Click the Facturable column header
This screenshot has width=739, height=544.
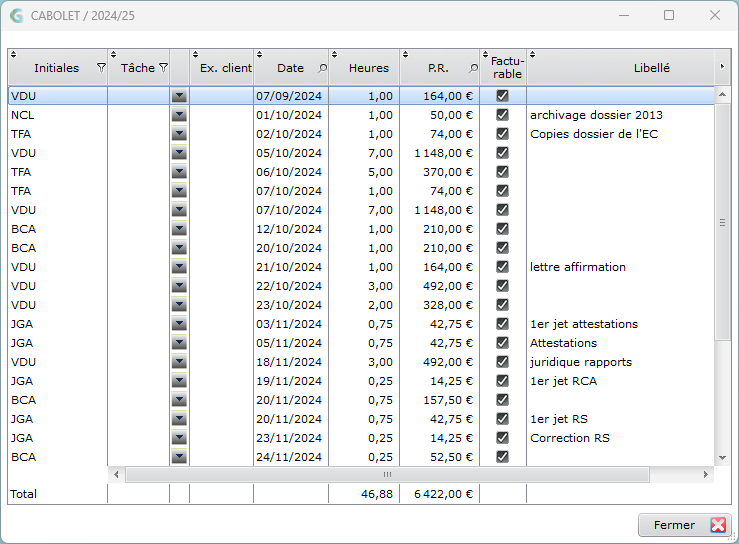[503, 68]
